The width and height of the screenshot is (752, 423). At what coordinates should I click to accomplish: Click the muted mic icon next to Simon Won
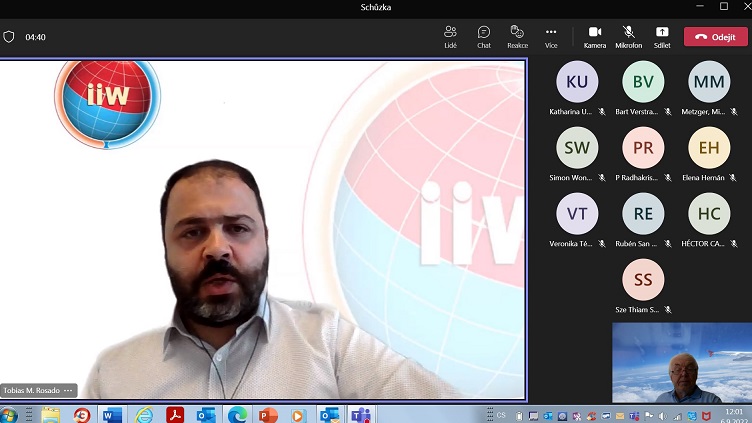click(601, 178)
